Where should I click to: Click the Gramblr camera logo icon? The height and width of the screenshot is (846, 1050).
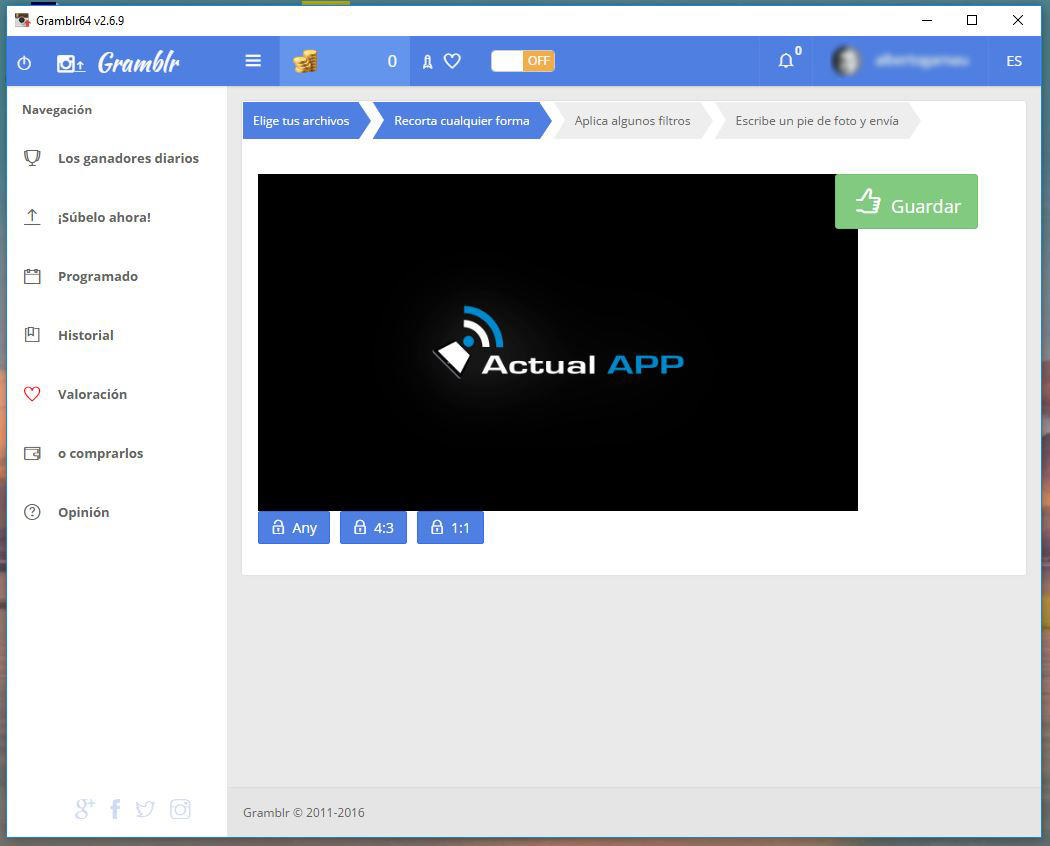pos(70,64)
